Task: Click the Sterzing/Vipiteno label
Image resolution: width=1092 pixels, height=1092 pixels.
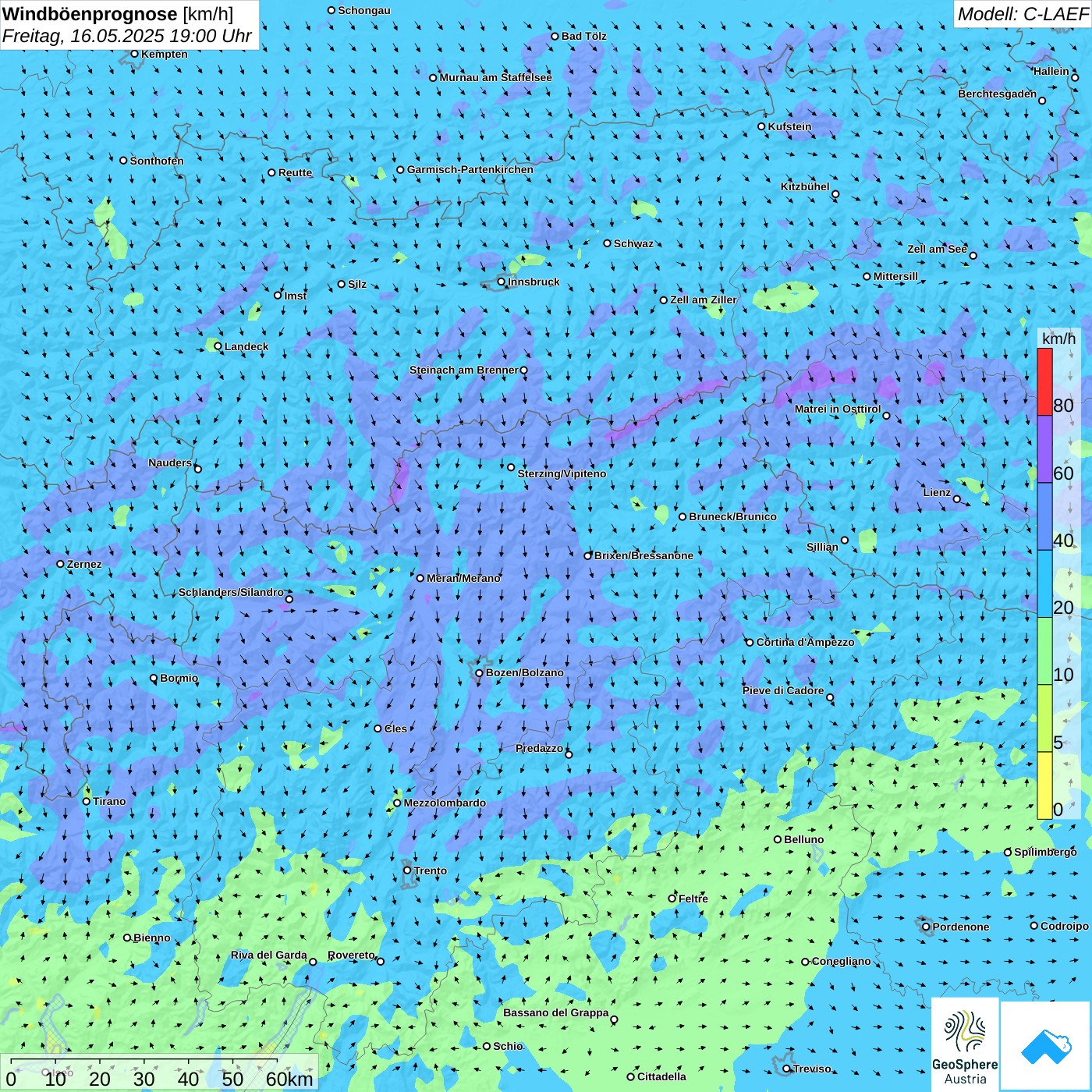Action: tap(562, 473)
